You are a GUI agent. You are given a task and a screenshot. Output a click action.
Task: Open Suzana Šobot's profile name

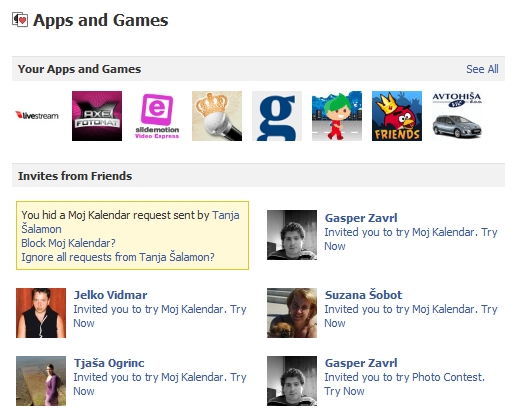click(x=363, y=295)
